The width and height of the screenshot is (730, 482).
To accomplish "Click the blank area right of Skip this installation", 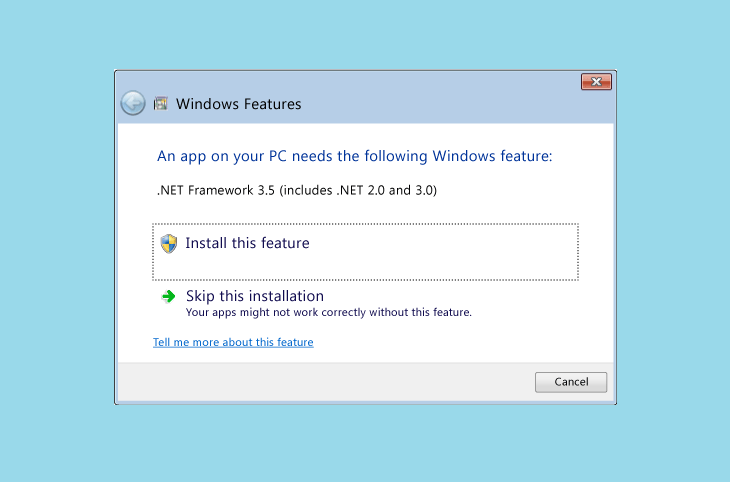I will tap(466, 296).
